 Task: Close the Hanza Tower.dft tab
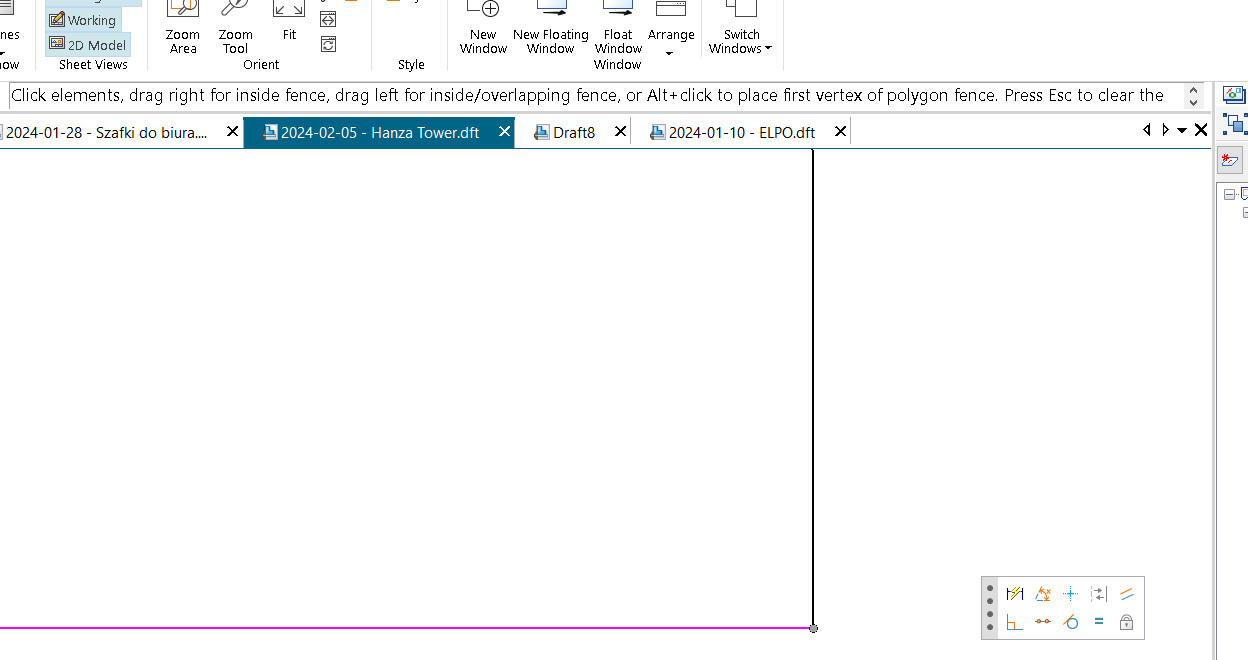(x=505, y=131)
